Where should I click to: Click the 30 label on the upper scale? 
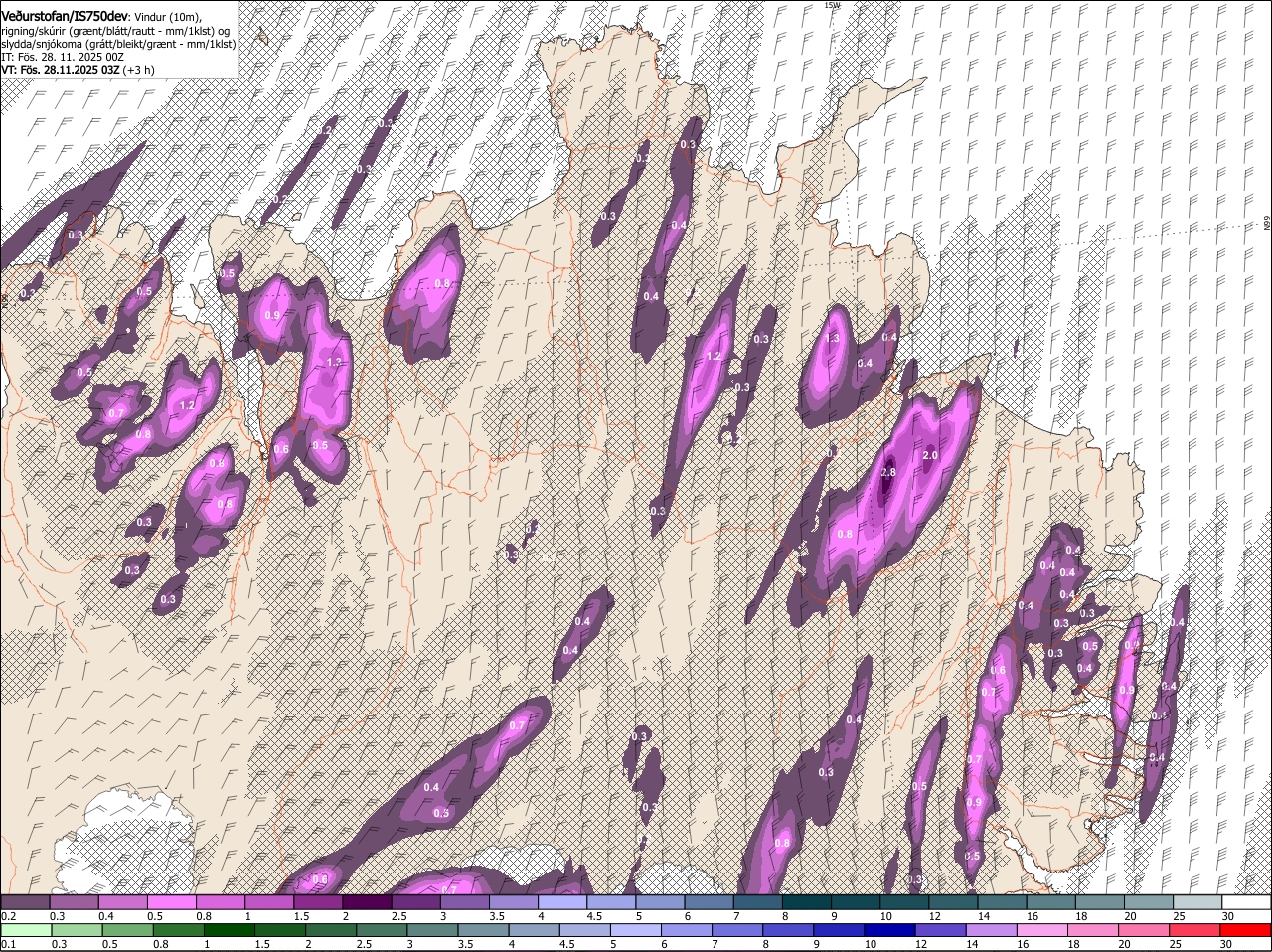click(1228, 916)
